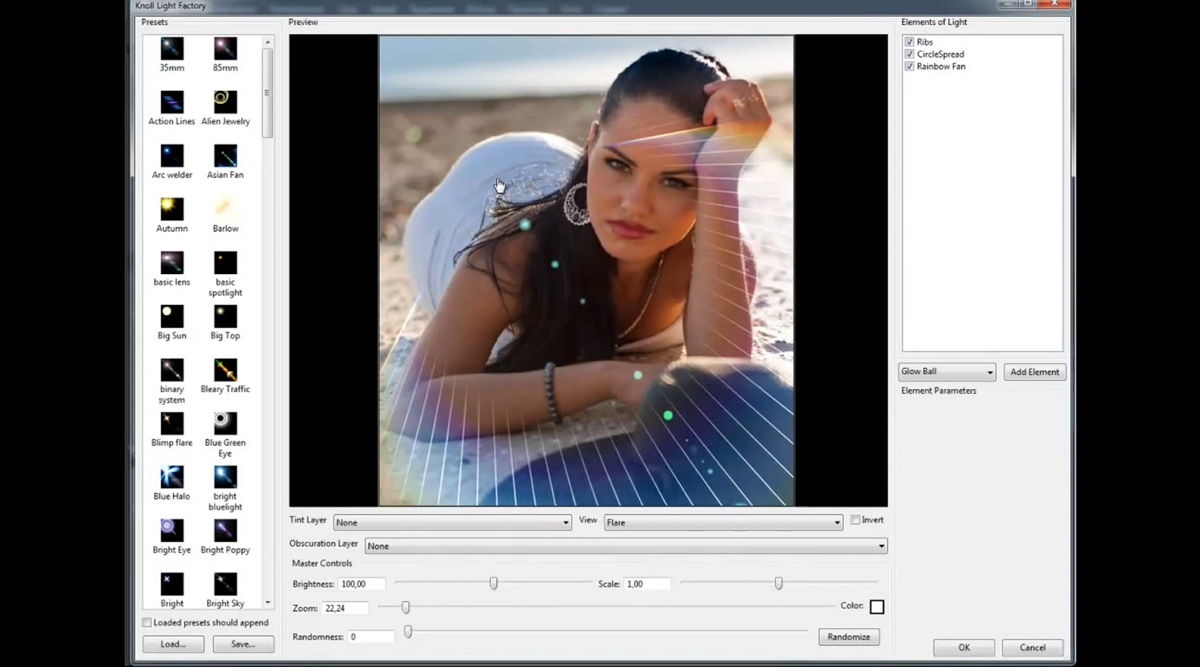Pick the Blue Green Eye preset

coord(225,423)
